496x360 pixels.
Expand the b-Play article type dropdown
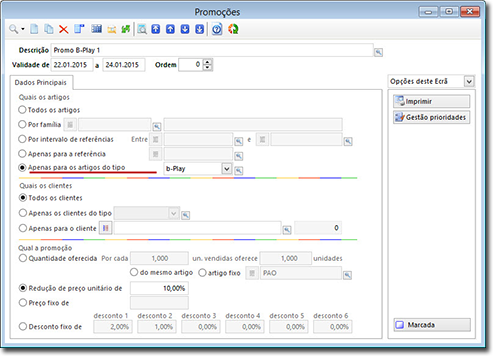(x=226, y=169)
